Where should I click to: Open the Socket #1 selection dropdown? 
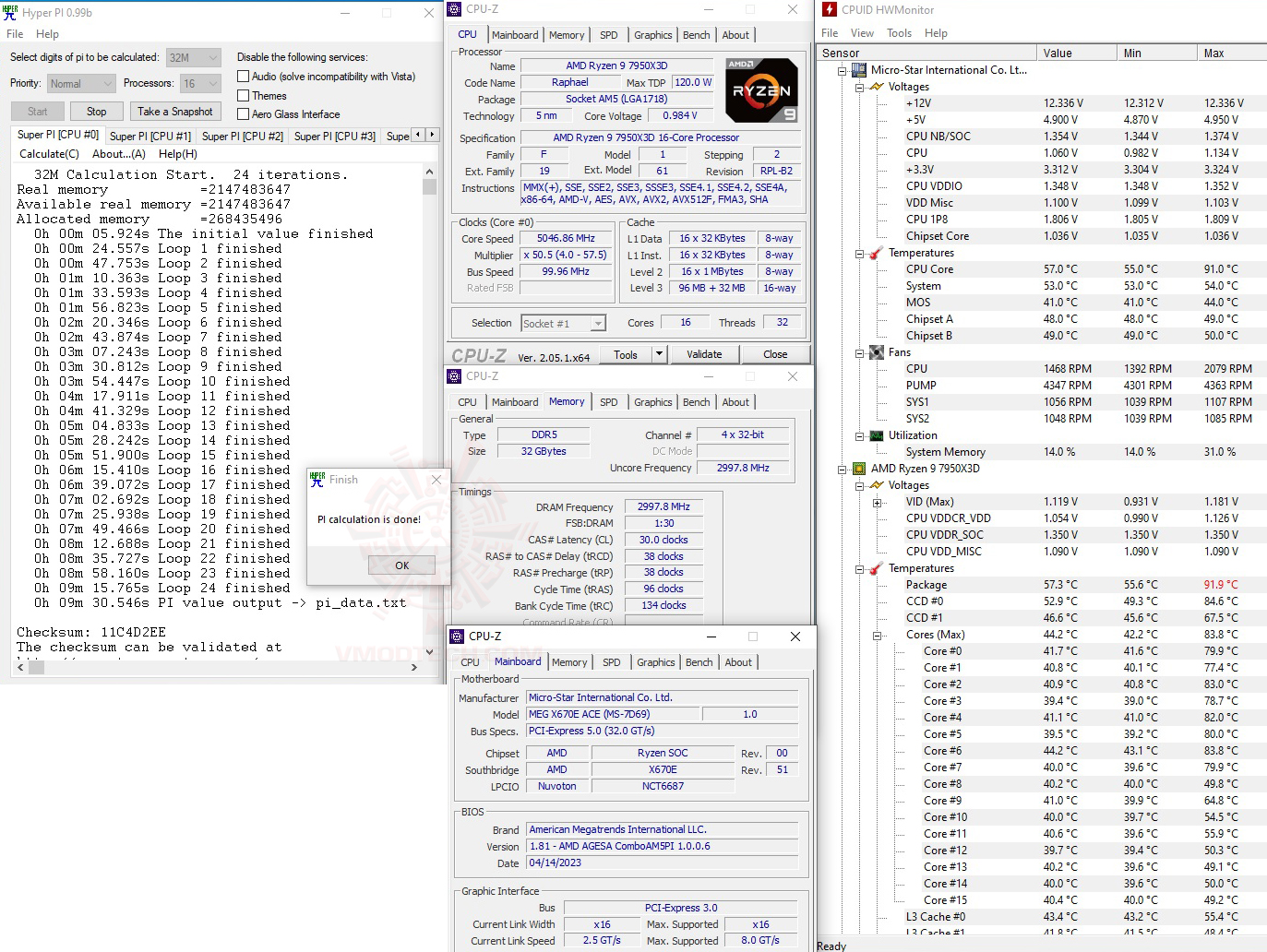click(563, 323)
